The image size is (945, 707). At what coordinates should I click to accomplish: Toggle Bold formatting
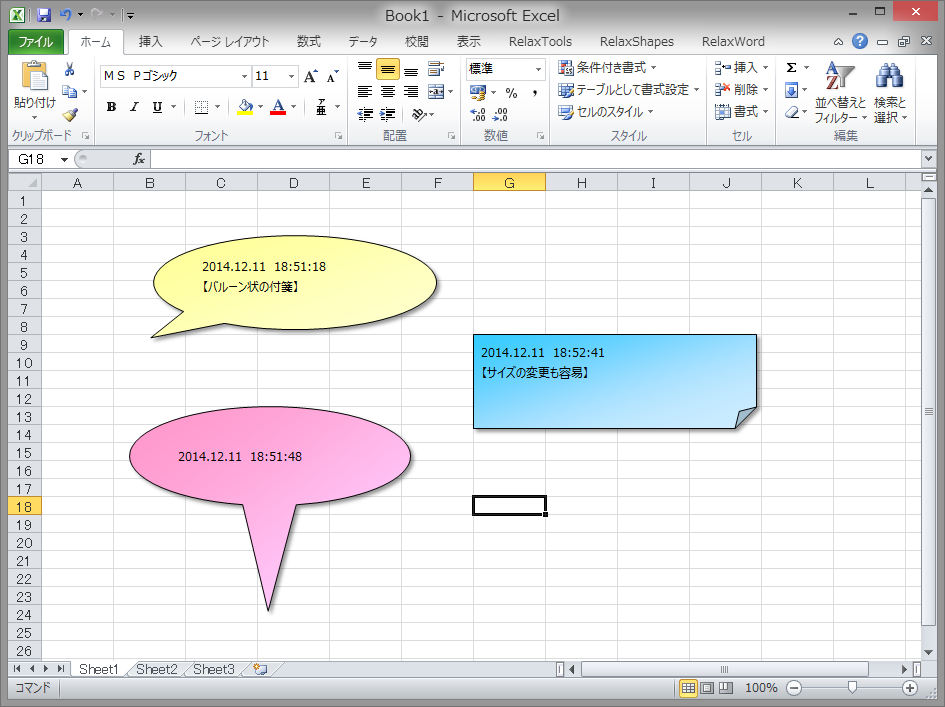111,107
